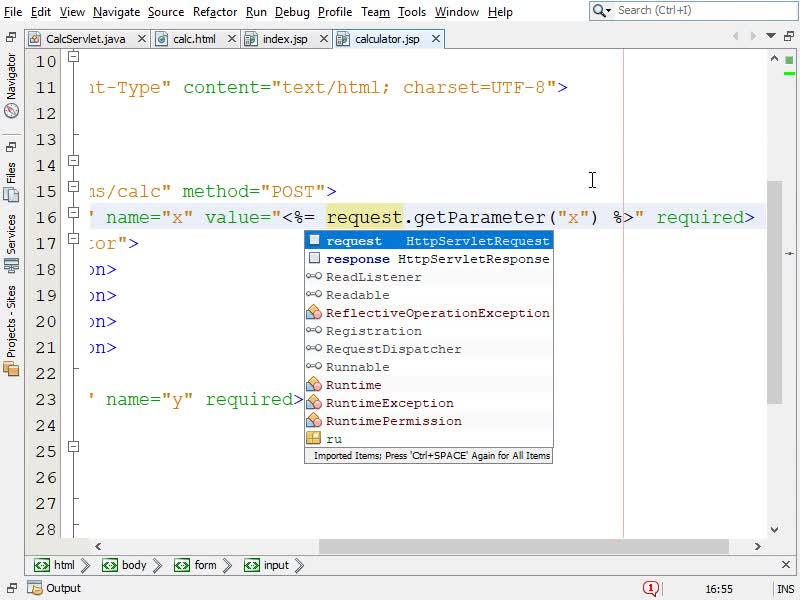This screenshot has height=600, width=800.
Task: Open the Tools menu
Action: click(412, 12)
